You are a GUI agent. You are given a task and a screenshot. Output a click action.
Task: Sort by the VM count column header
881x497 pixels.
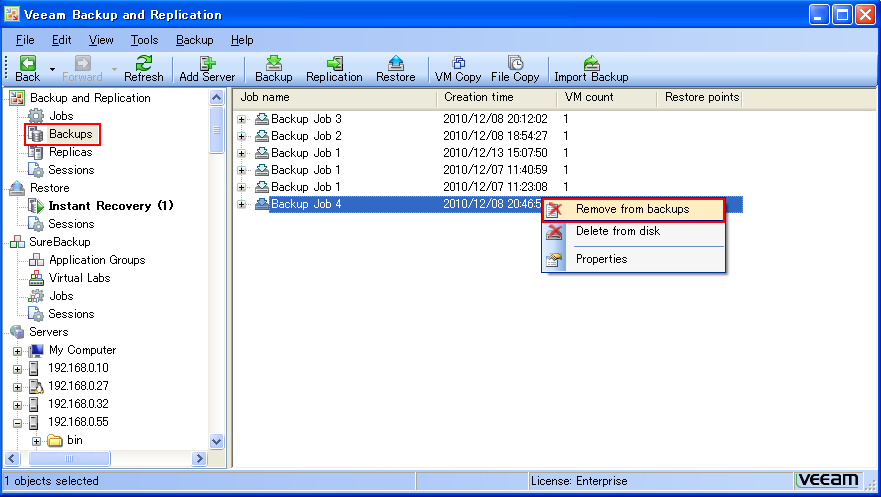click(x=607, y=97)
